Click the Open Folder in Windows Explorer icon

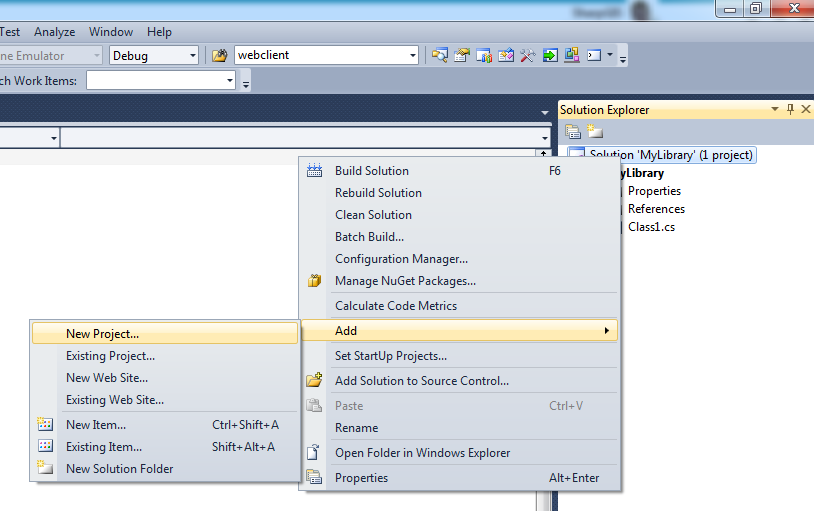(313, 452)
